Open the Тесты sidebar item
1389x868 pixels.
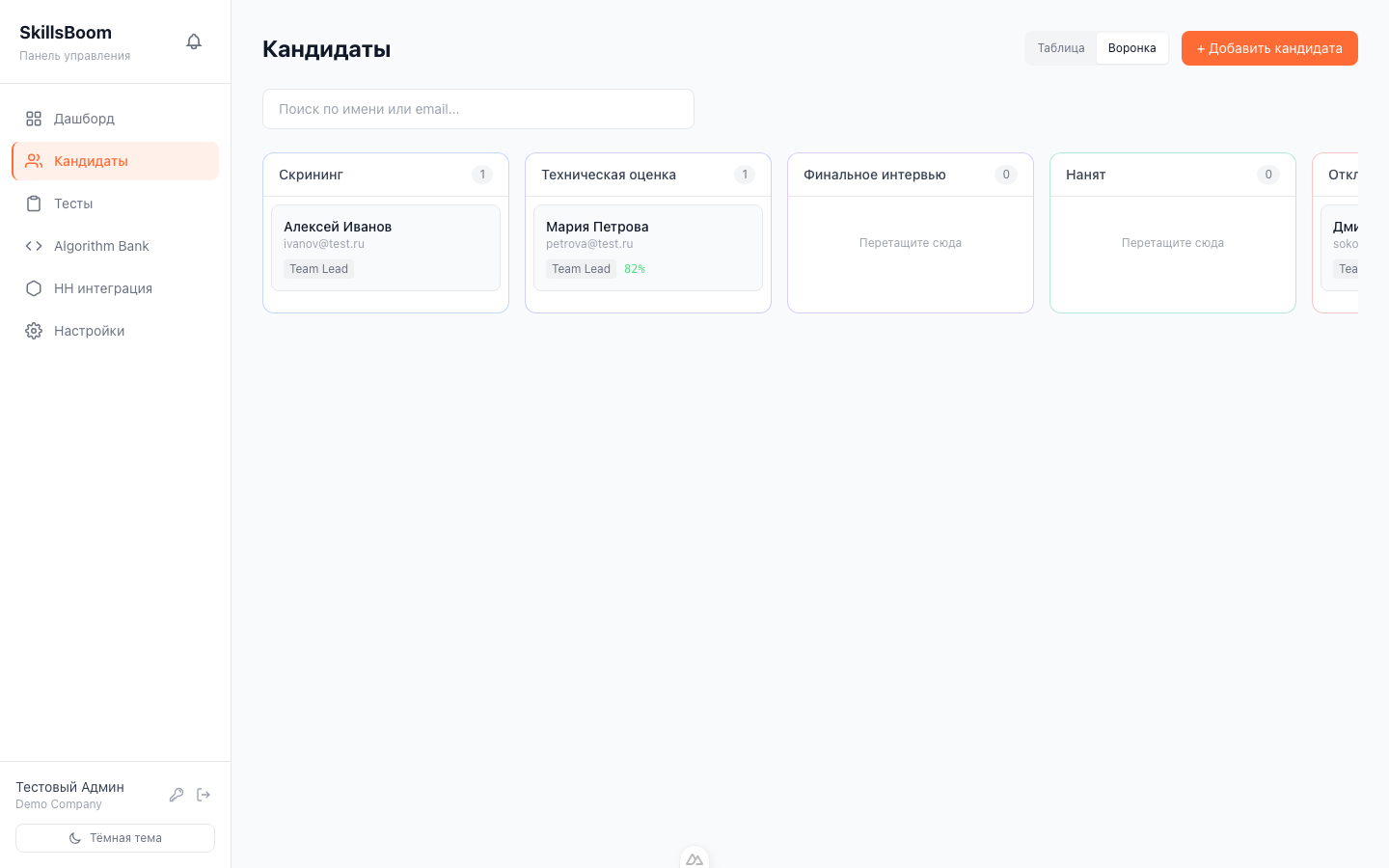coord(116,203)
